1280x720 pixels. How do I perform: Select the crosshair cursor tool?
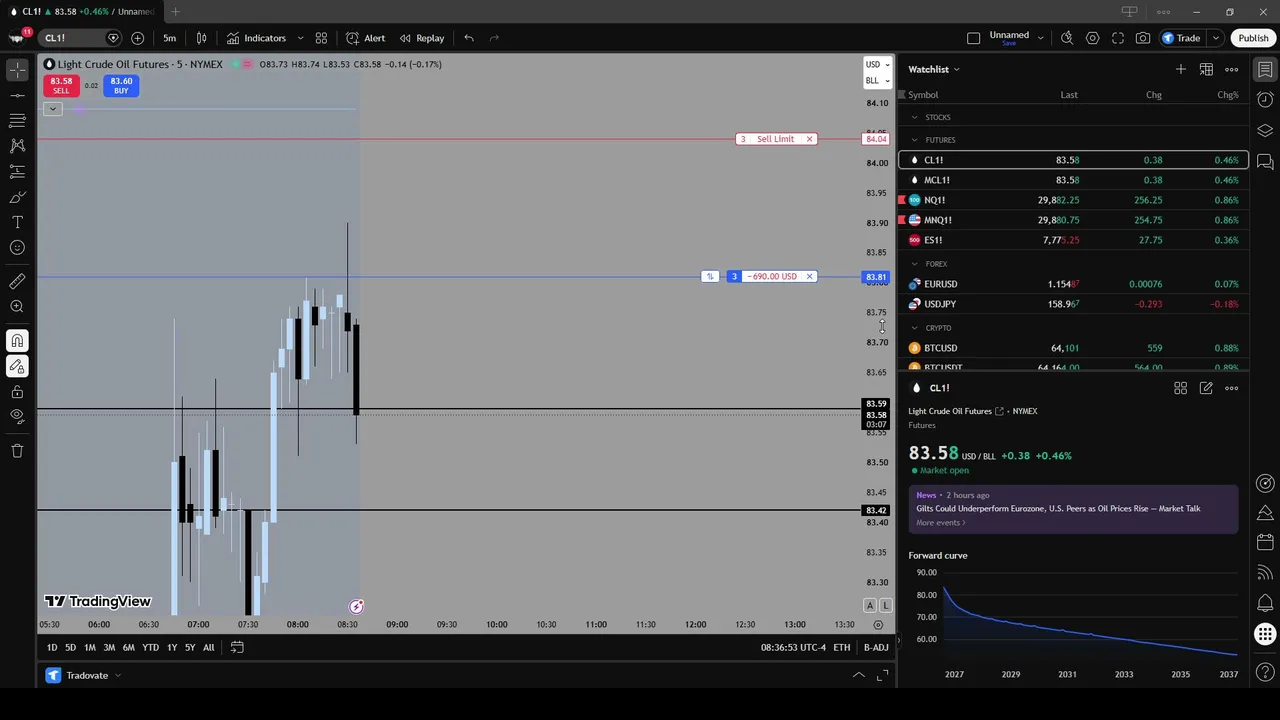tap(17, 70)
